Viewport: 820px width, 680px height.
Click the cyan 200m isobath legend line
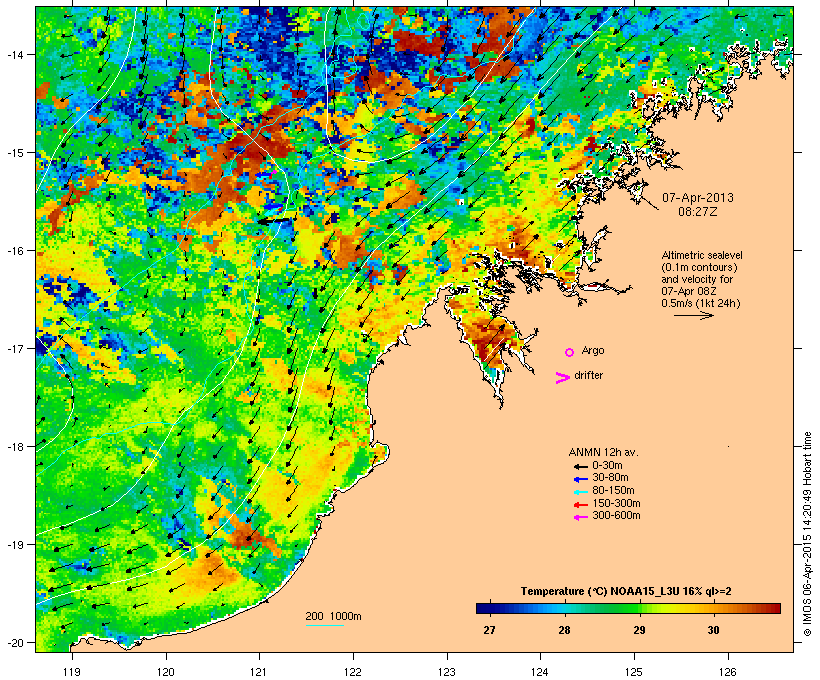coord(325,626)
